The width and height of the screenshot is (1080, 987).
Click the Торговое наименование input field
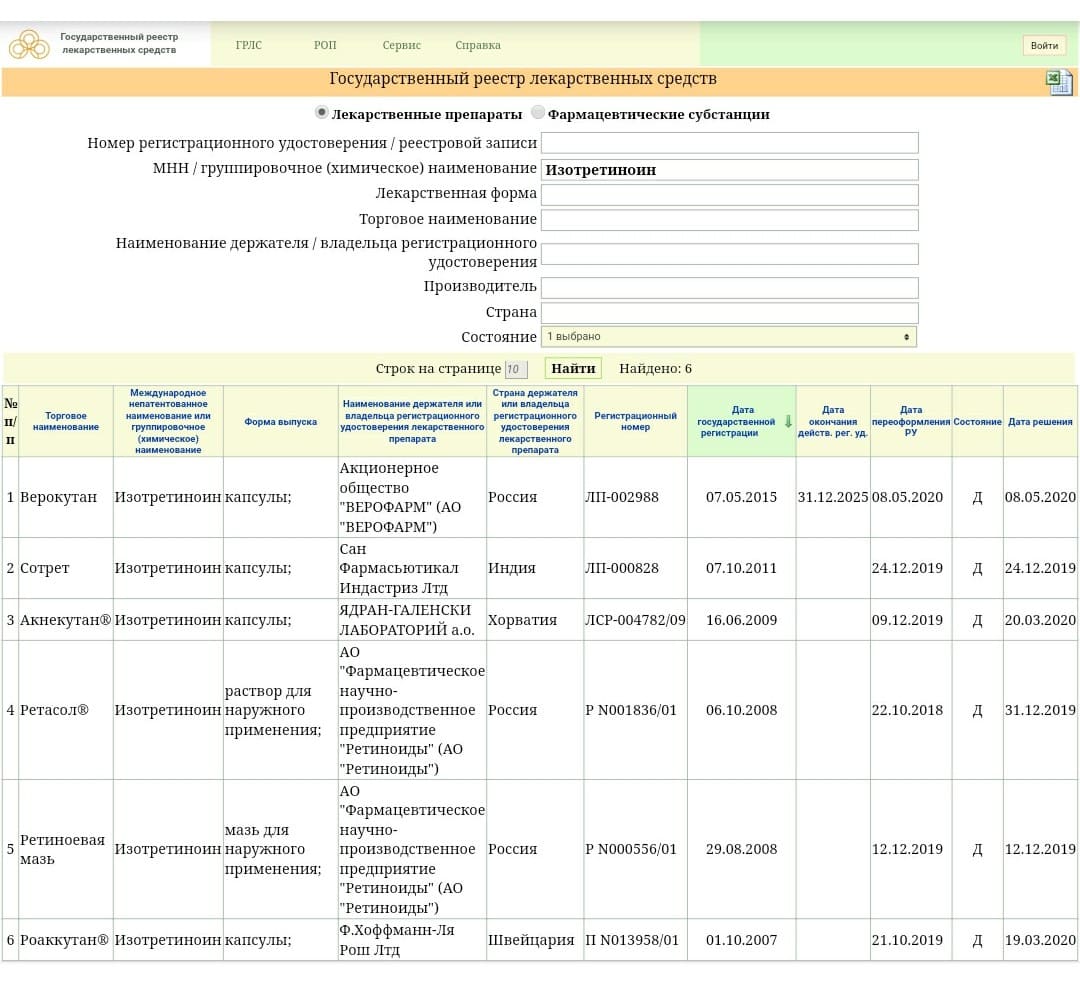729,220
